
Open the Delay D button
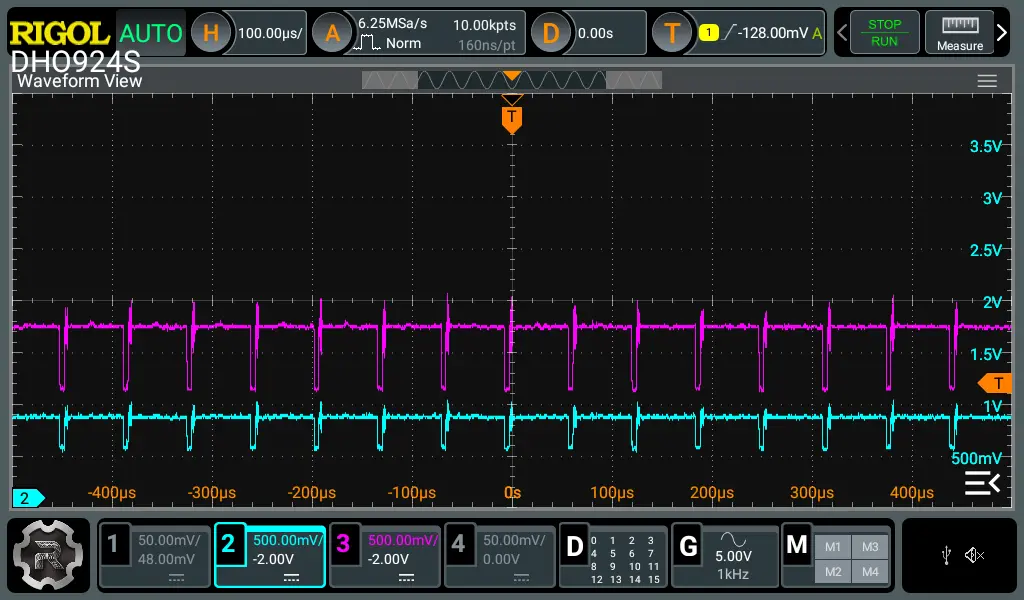[x=551, y=33]
